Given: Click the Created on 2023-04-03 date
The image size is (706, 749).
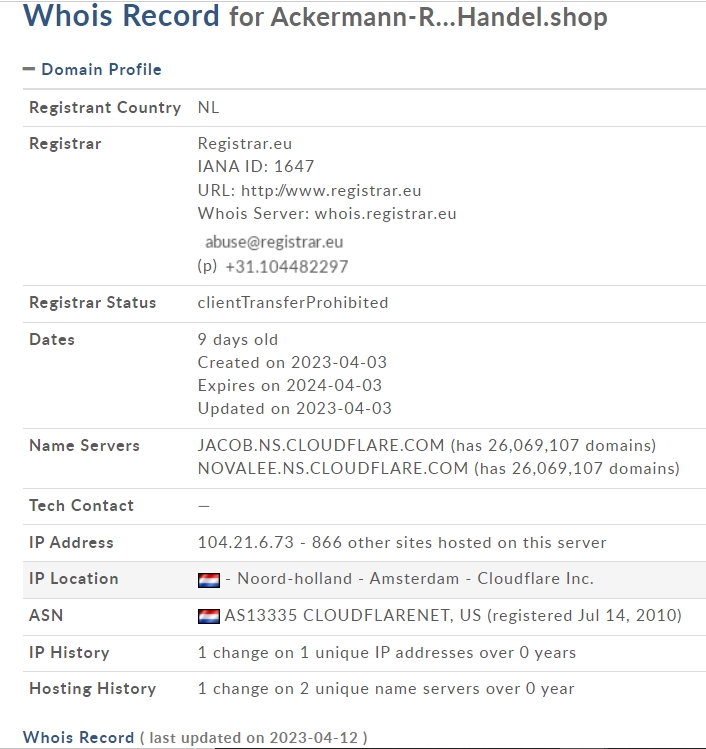Looking at the screenshot, I should pos(292,362).
